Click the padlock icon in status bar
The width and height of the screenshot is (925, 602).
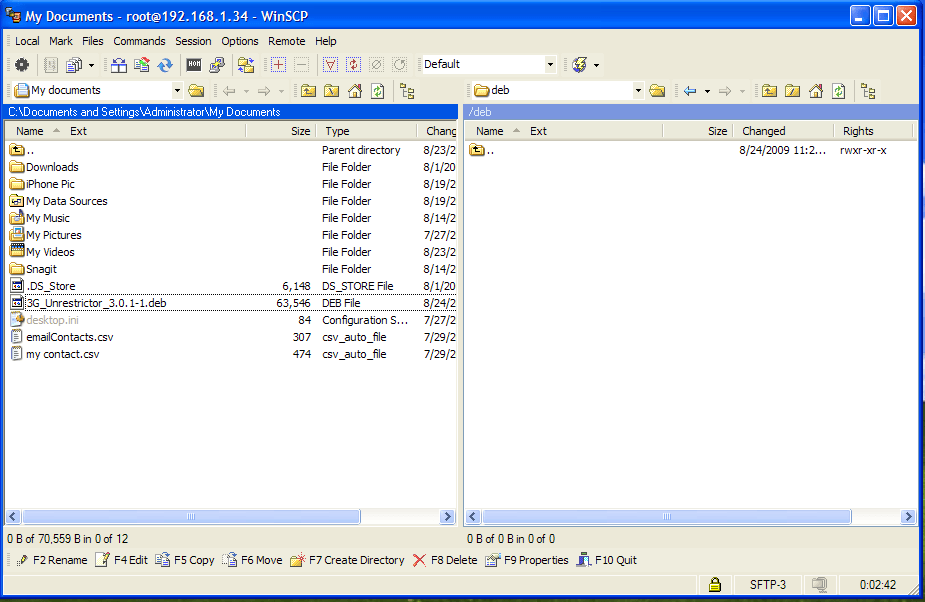pyautogui.click(x=714, y=585)
